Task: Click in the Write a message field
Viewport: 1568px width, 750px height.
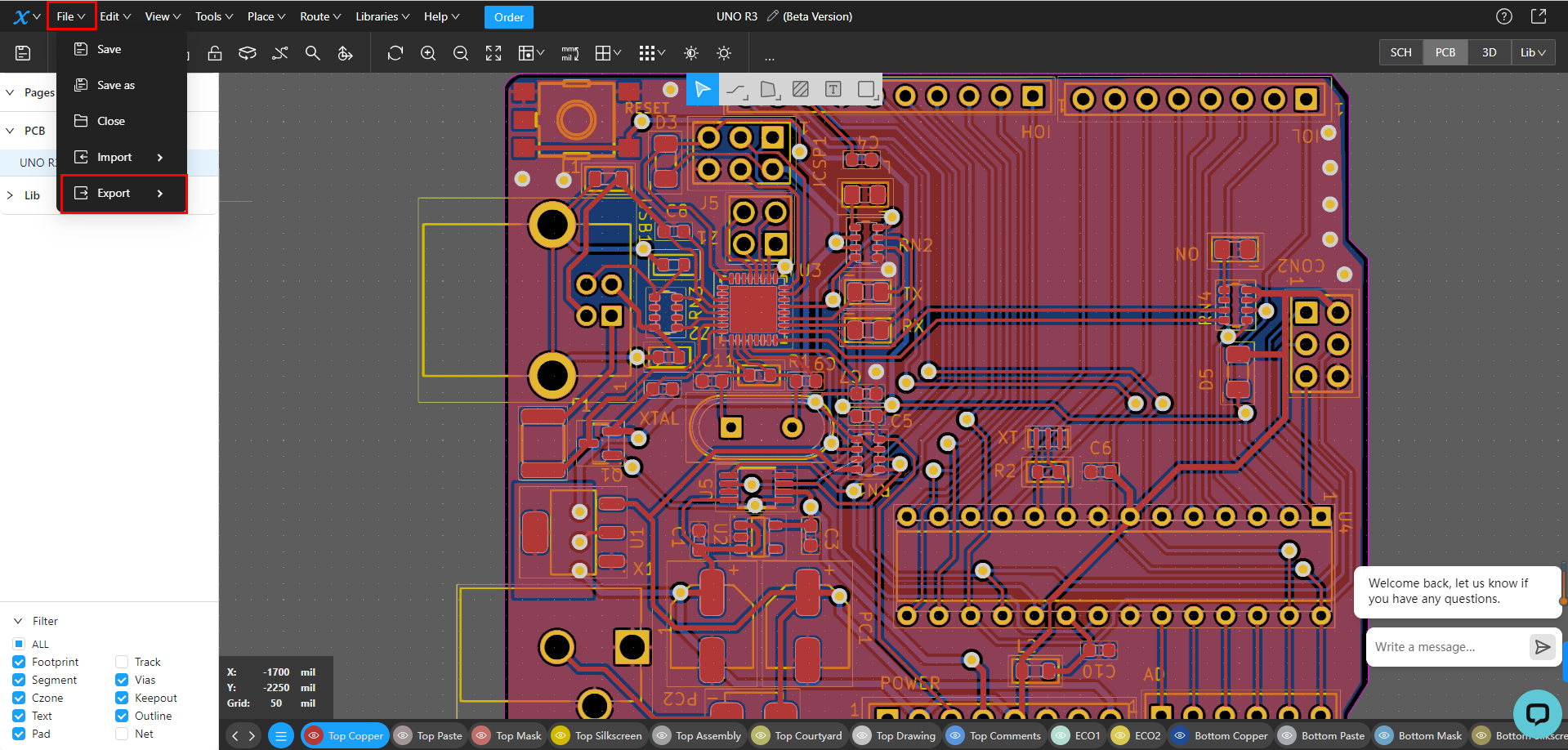Action: point(1448,647)
